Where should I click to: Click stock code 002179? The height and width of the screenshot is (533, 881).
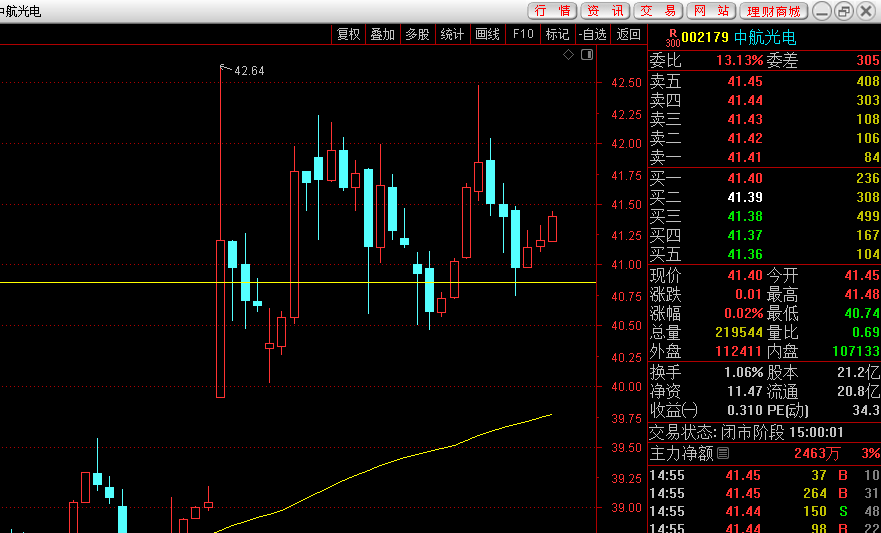705,38
